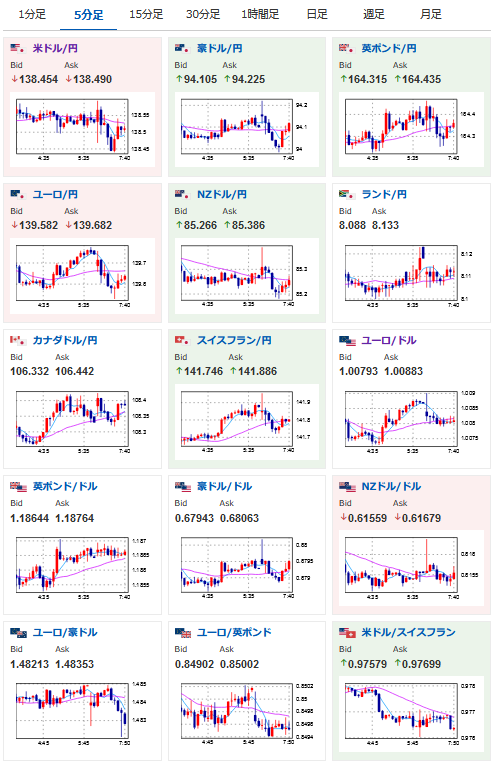Click the EU flag icon beside ユーロ/ドル
The image size is (492, 764).
click(347, 341)
